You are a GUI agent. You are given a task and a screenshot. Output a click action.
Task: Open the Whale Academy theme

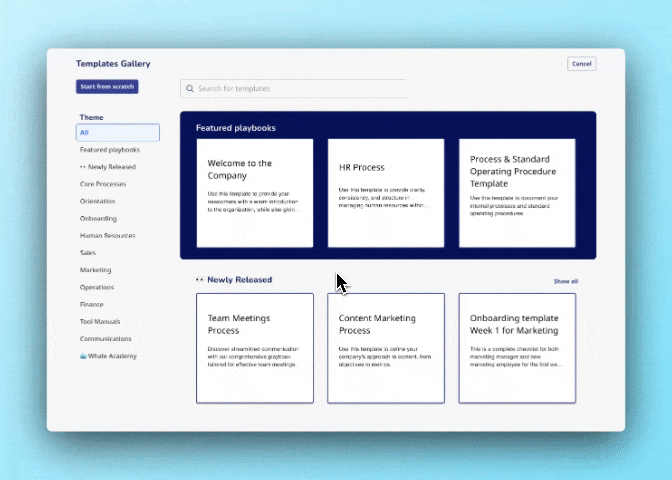(x=108, y=356)
